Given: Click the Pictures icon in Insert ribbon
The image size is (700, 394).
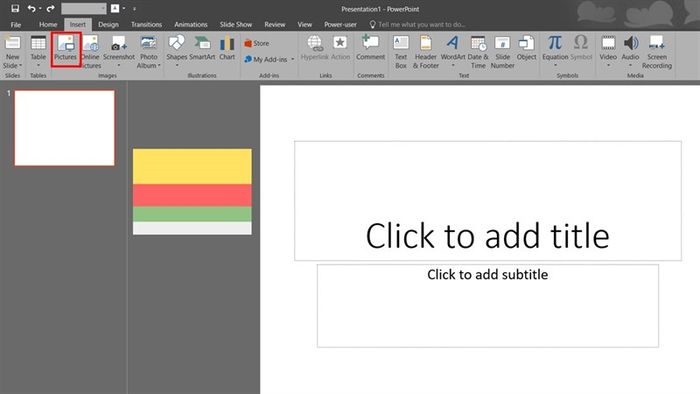Looking at the screenshot, I should pos(66,49).
